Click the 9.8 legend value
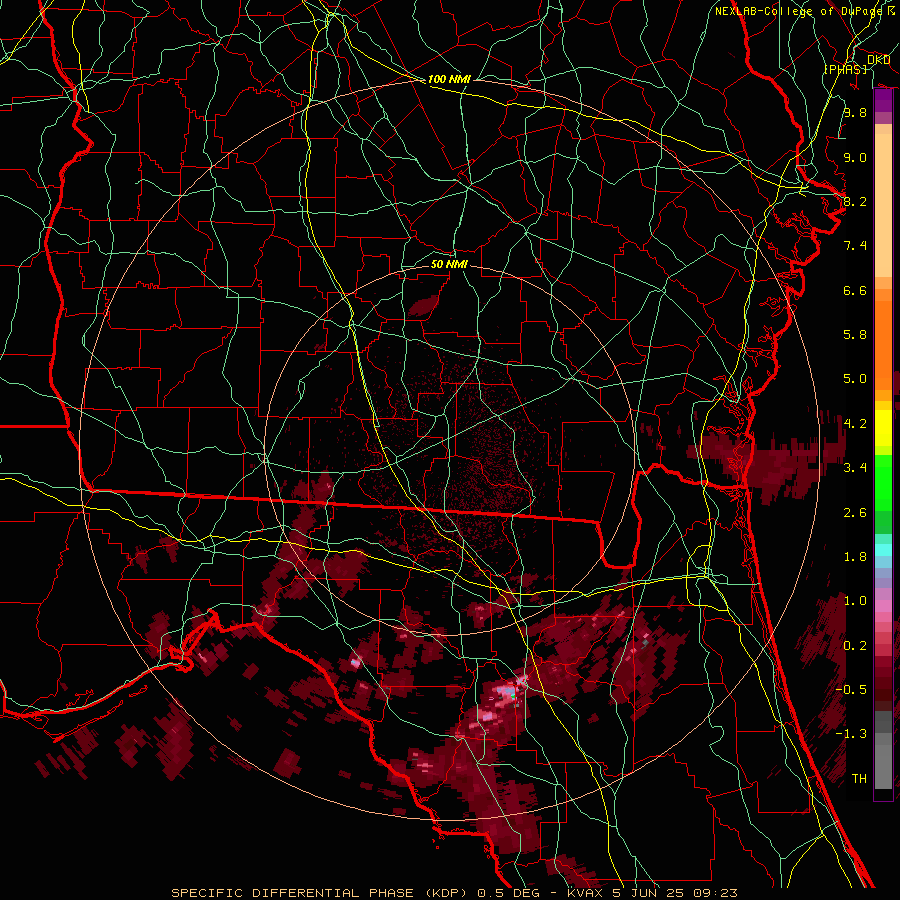Screen dimensions: 900x900 [x=855, y=112]
